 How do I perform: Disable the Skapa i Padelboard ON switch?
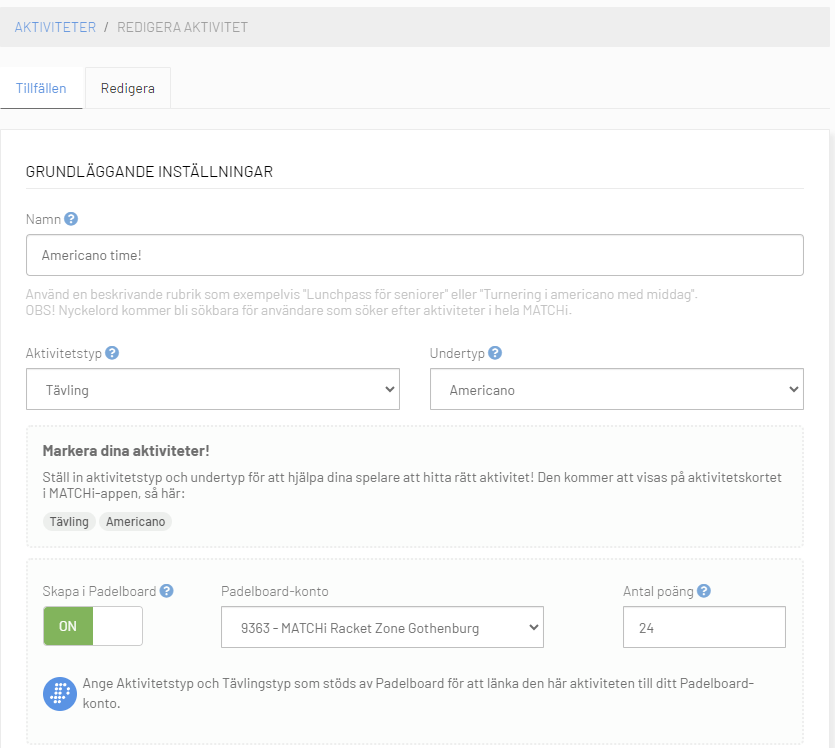pyautogui.click(x=93, y=627)
